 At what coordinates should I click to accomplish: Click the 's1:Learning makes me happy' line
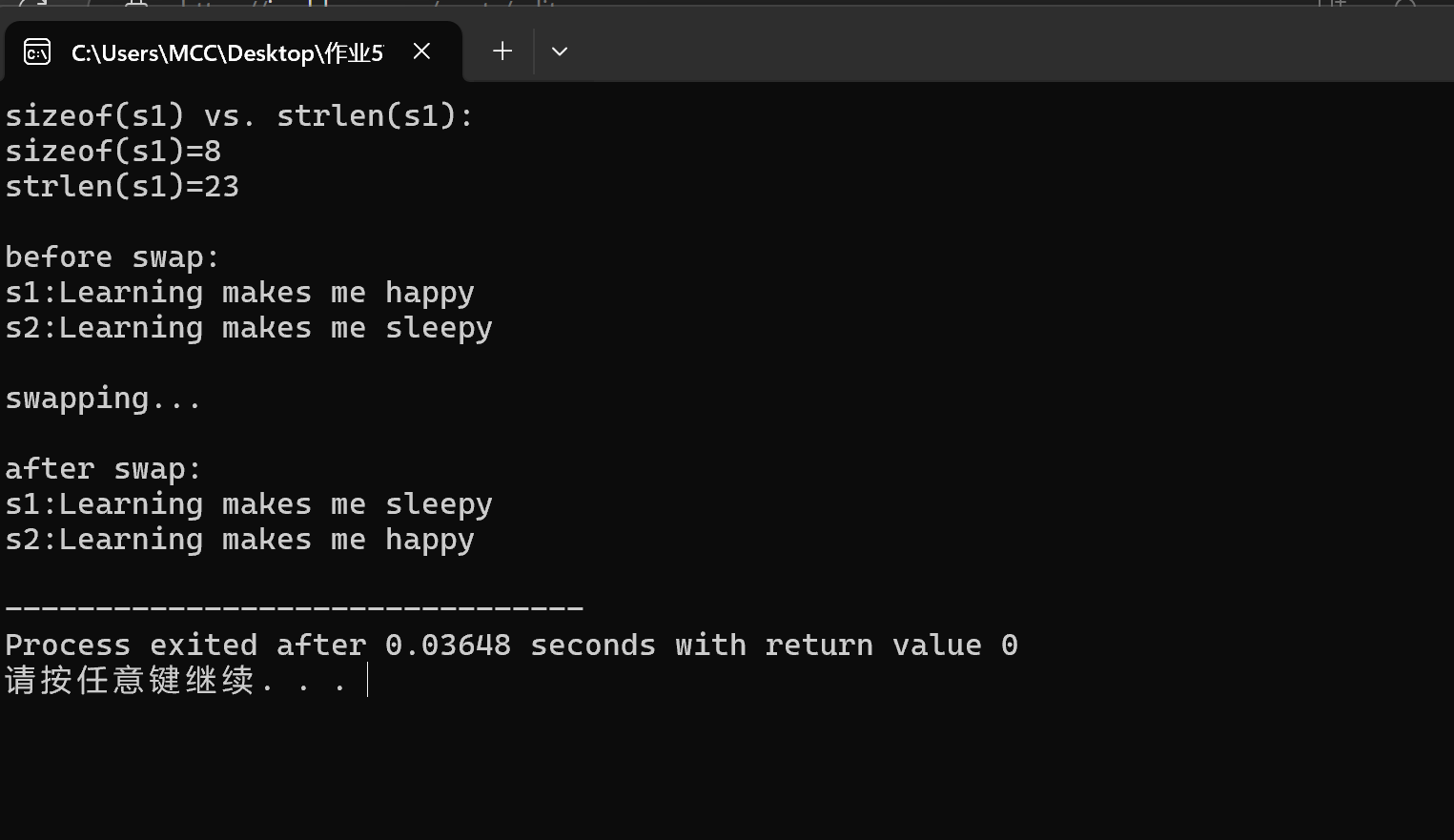tap(239, 293)
